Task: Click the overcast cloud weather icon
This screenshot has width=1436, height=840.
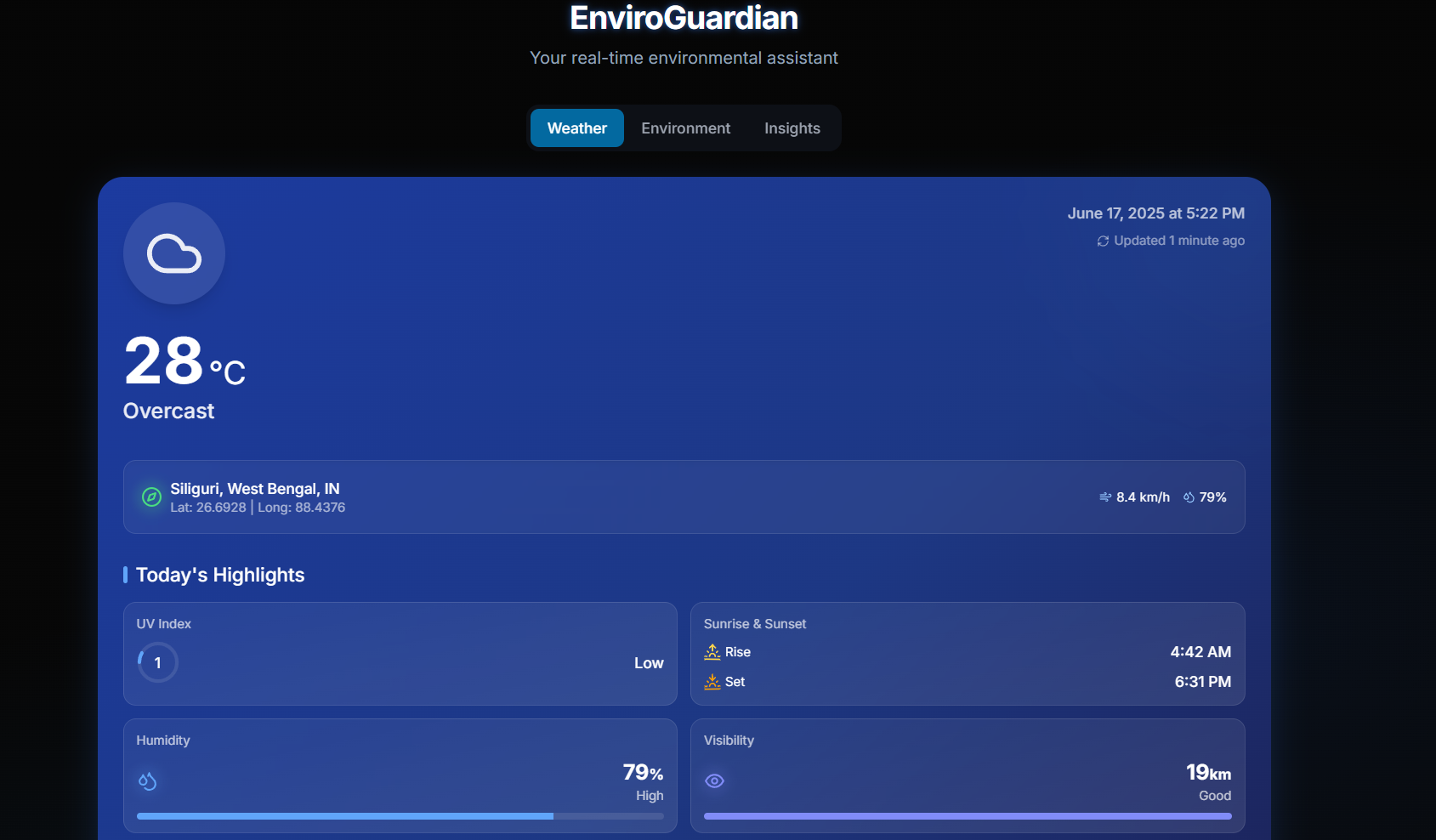Action: tap(174, 253)
